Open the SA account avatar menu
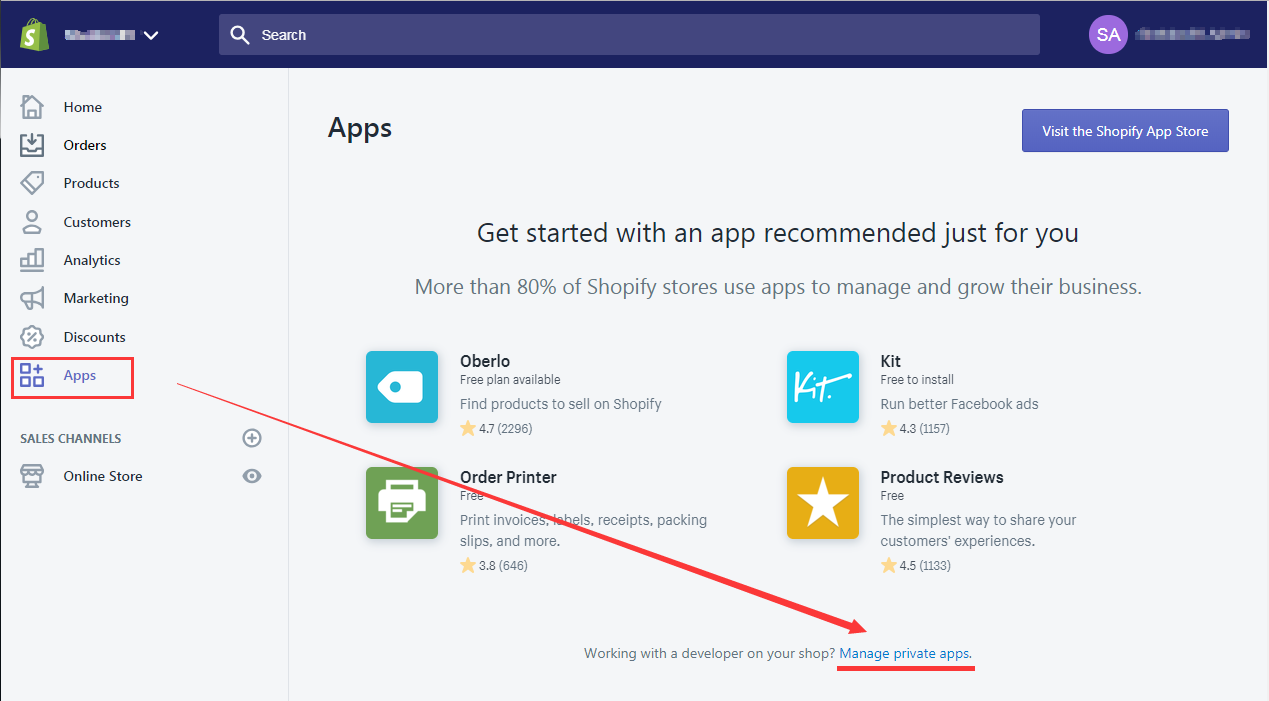 tap(1108, 35)
